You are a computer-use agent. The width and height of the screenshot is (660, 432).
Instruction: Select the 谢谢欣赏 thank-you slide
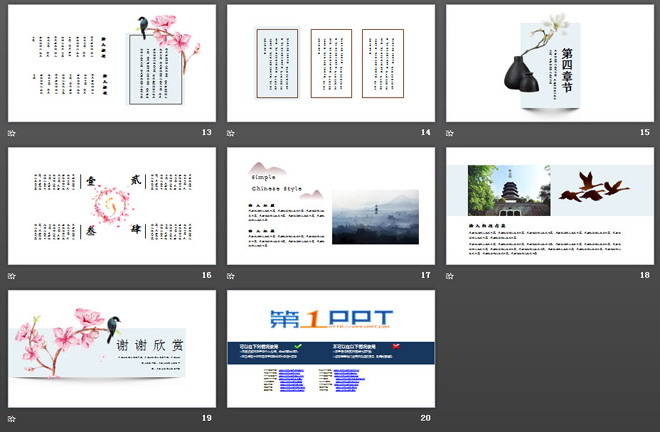point(111,348)
